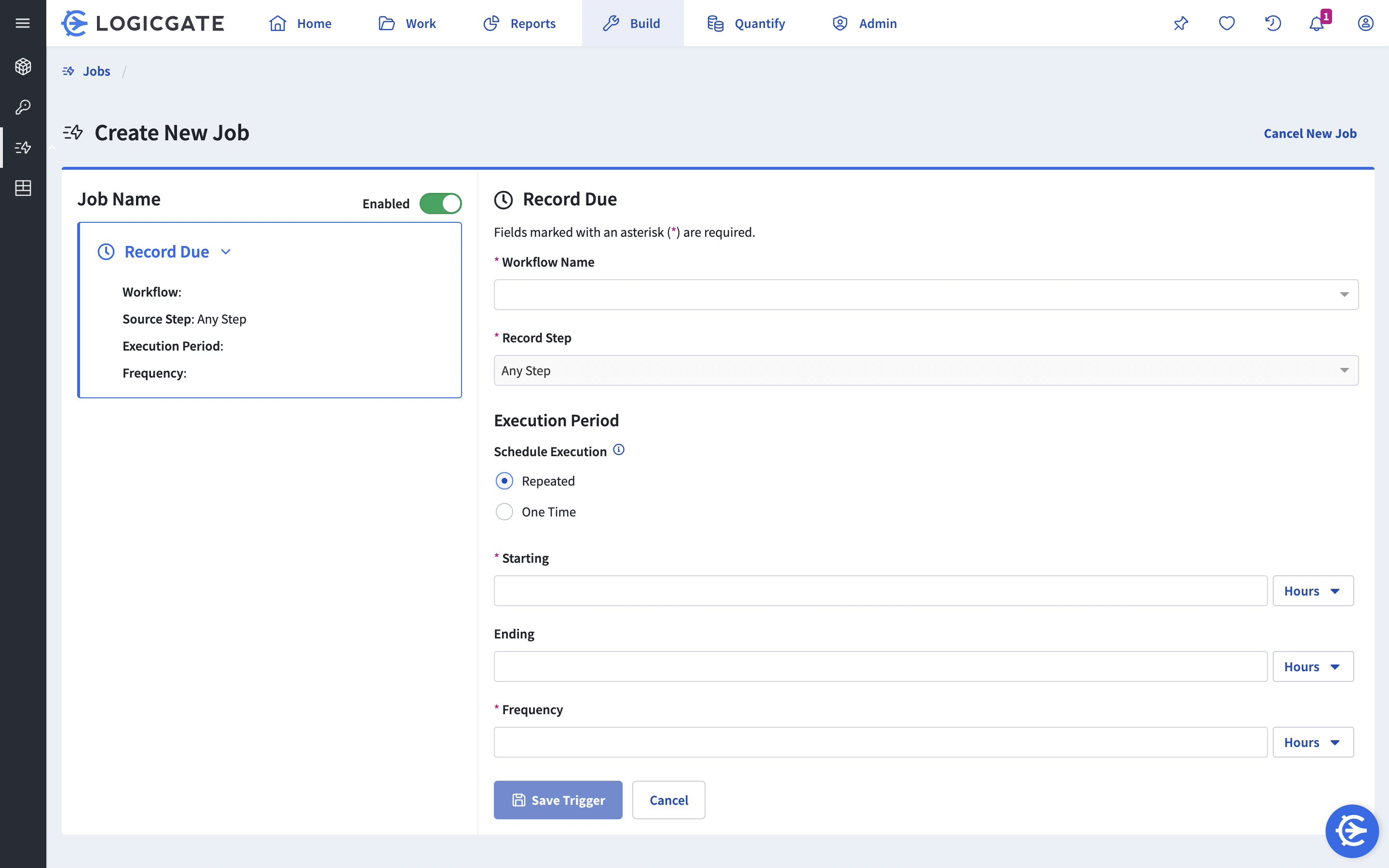Click the pin icon in top bar
The height and width of the screenshot is (868, 1389).
1181,23
